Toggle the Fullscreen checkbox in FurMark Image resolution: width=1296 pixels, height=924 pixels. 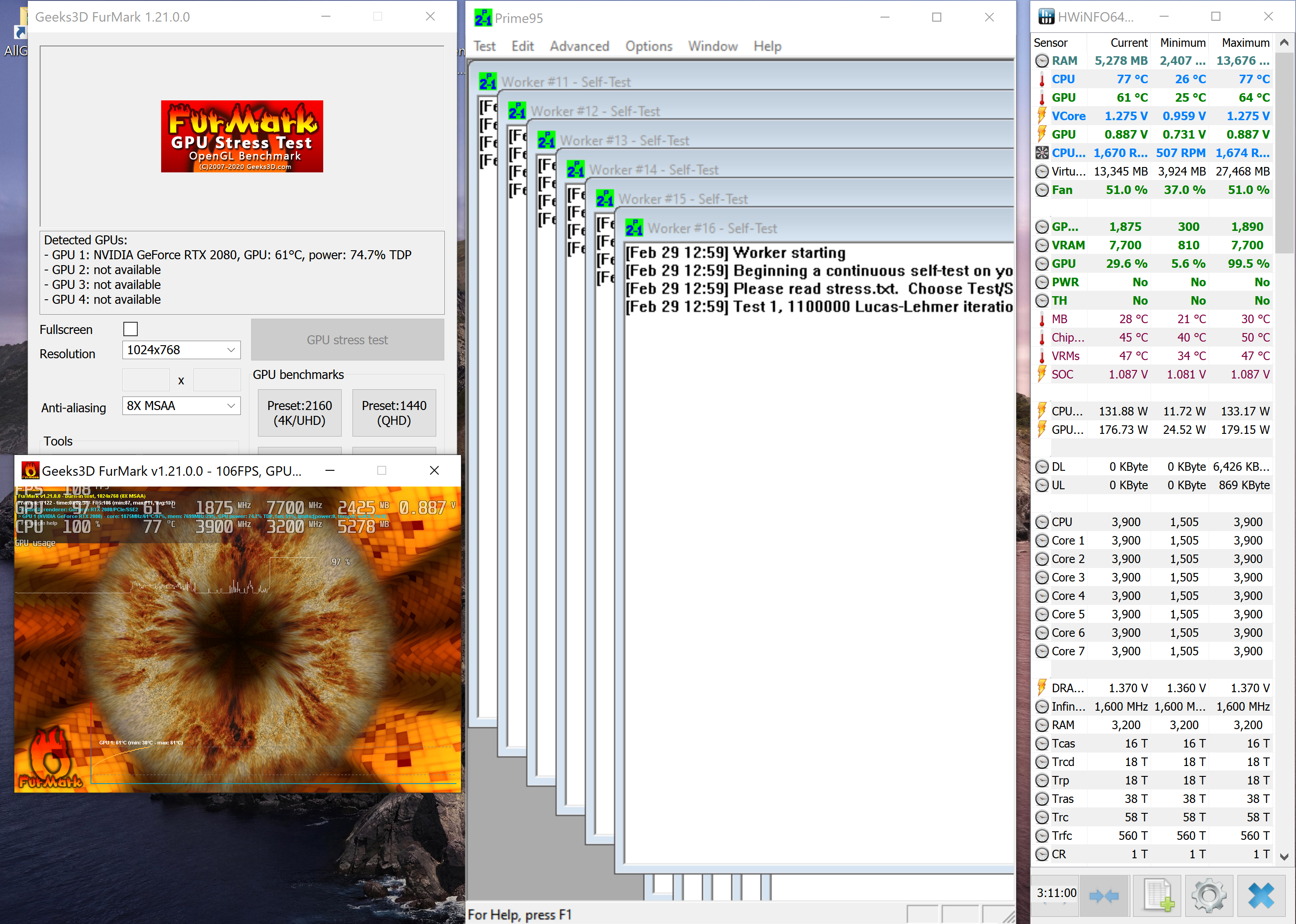pos(130,329)
